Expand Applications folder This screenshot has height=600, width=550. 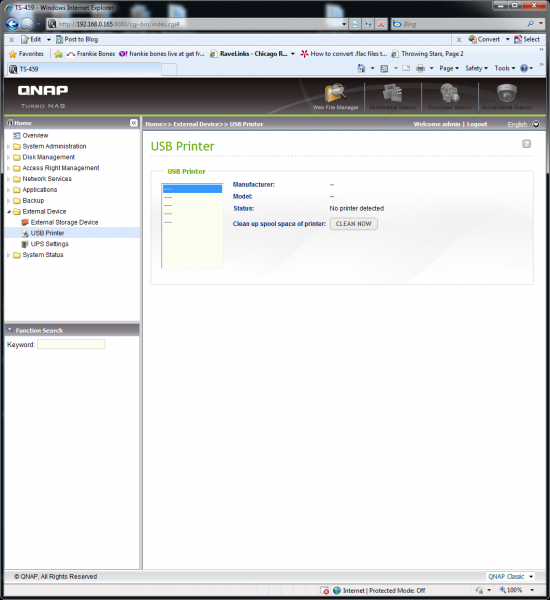[8, 190]
